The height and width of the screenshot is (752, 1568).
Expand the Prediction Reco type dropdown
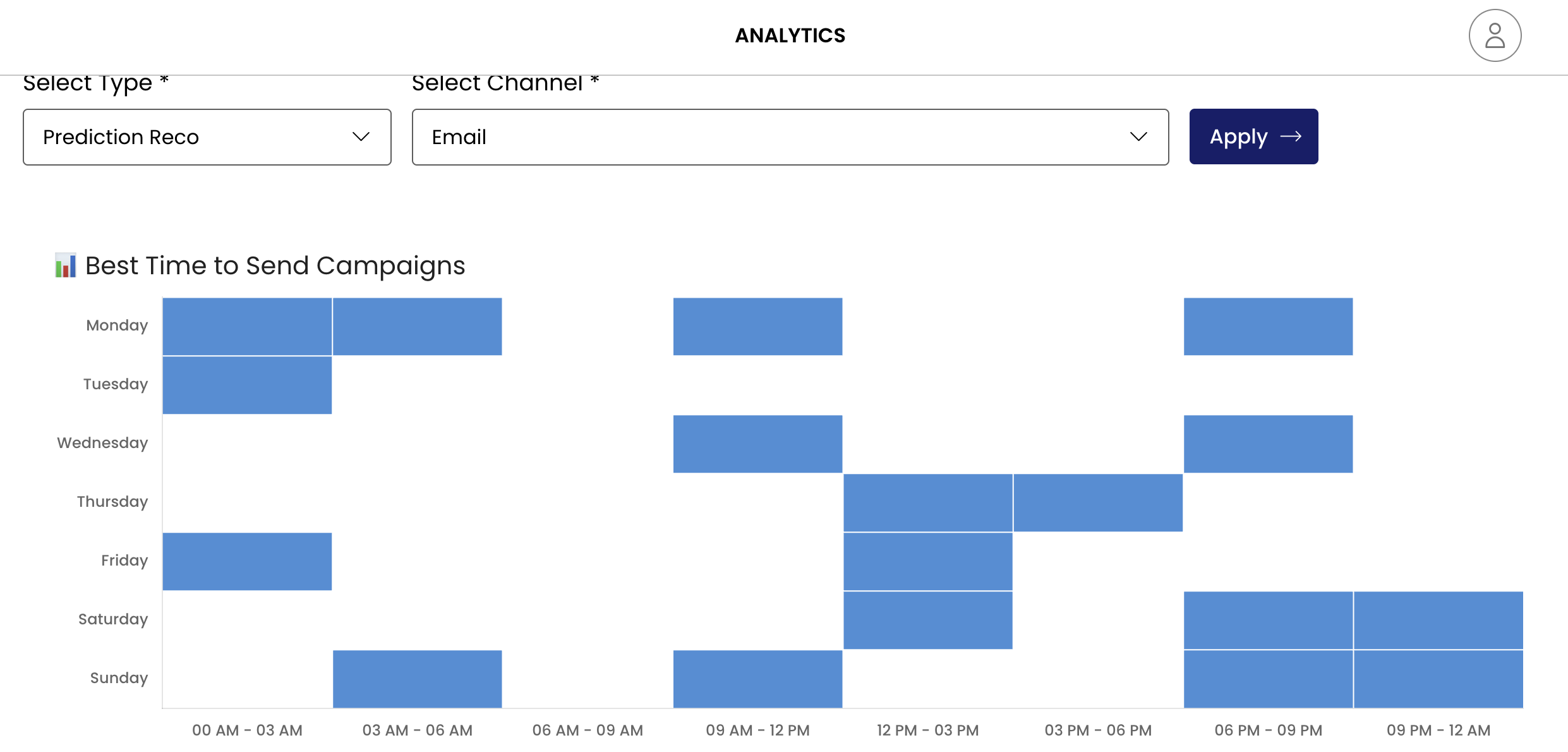pos(207,137)
